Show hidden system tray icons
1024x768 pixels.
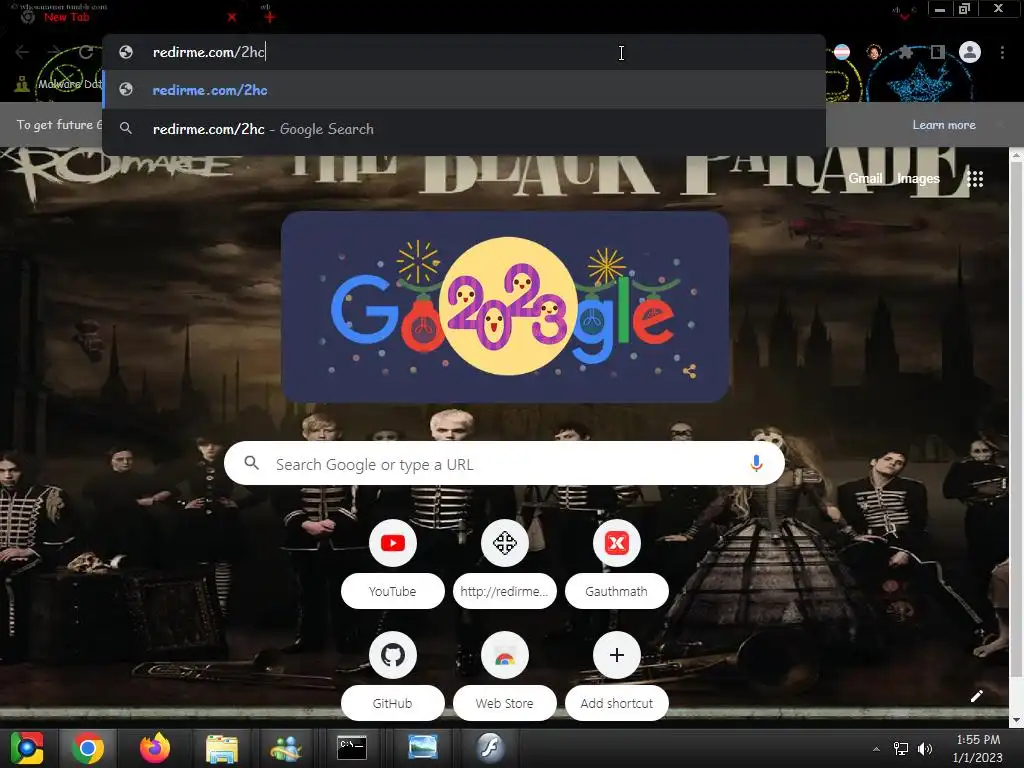pyautogui.click(x=876, y=749)
